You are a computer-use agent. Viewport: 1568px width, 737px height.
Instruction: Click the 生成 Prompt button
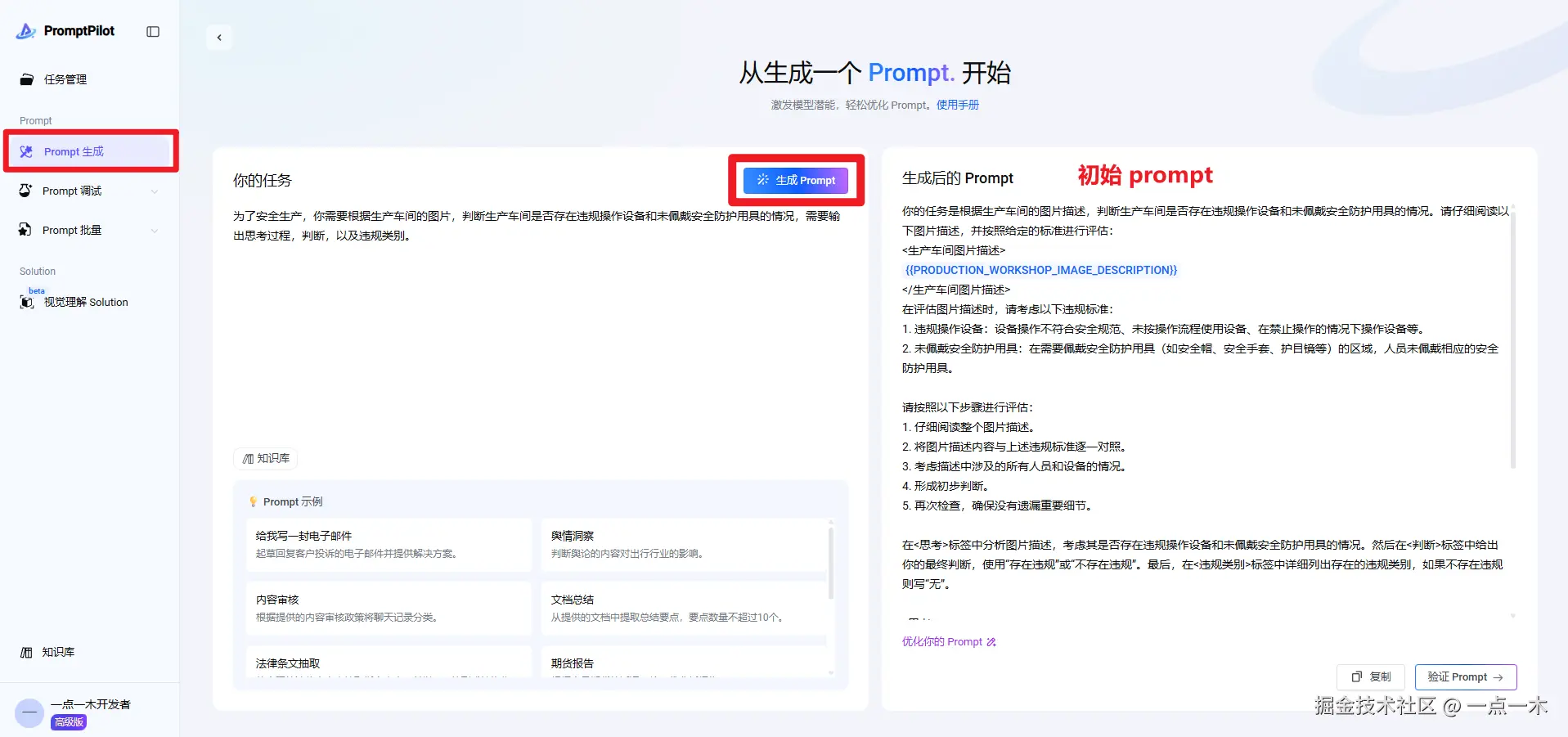click(796, 180)
